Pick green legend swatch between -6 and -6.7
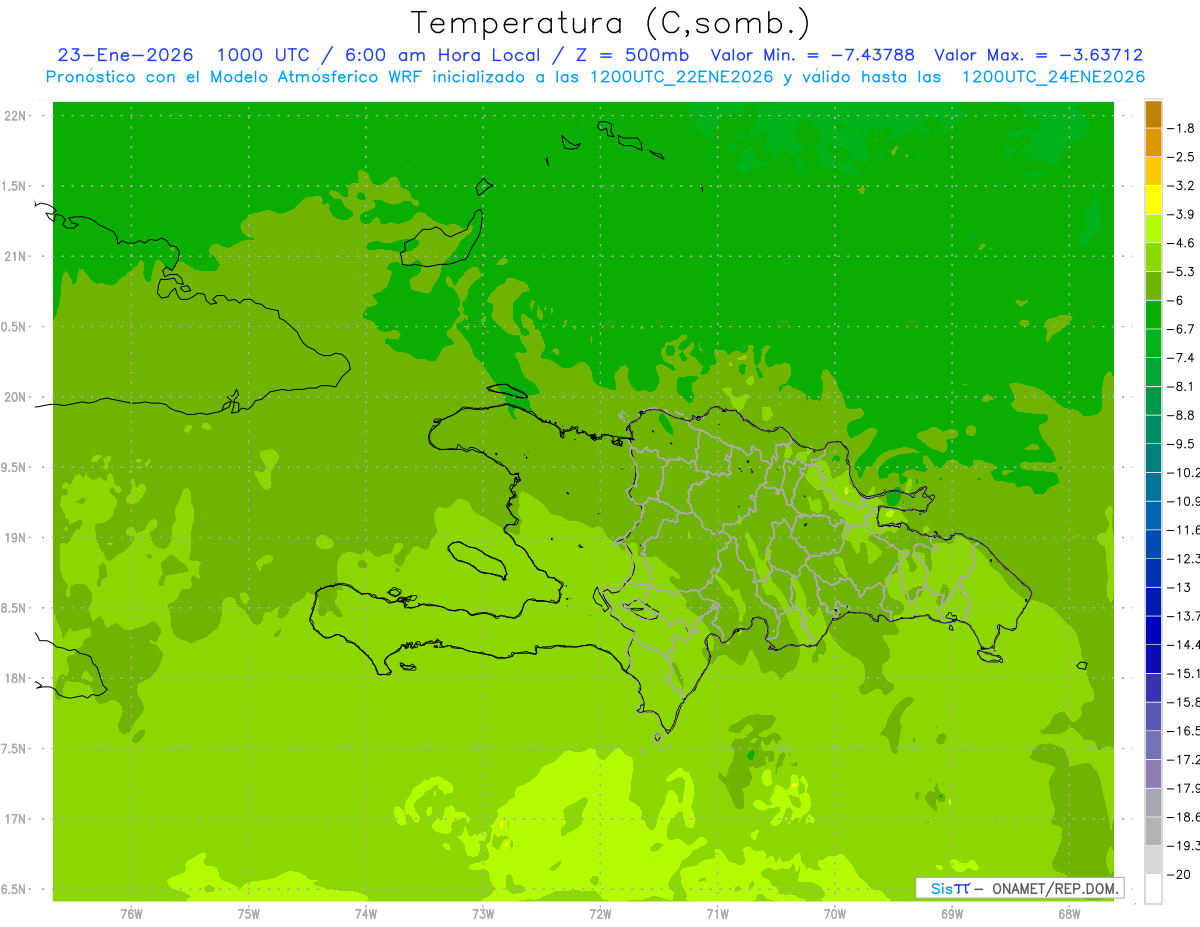This screenshot has width=1200, height=927. 1153,315
